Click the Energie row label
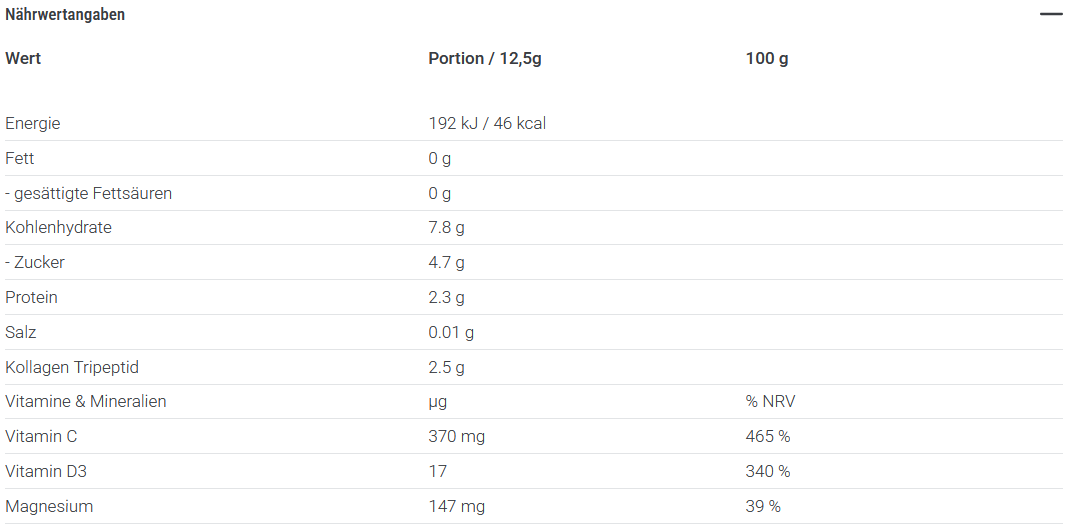The width and height of the screenshot is (1068, 524). click(33, 124)
